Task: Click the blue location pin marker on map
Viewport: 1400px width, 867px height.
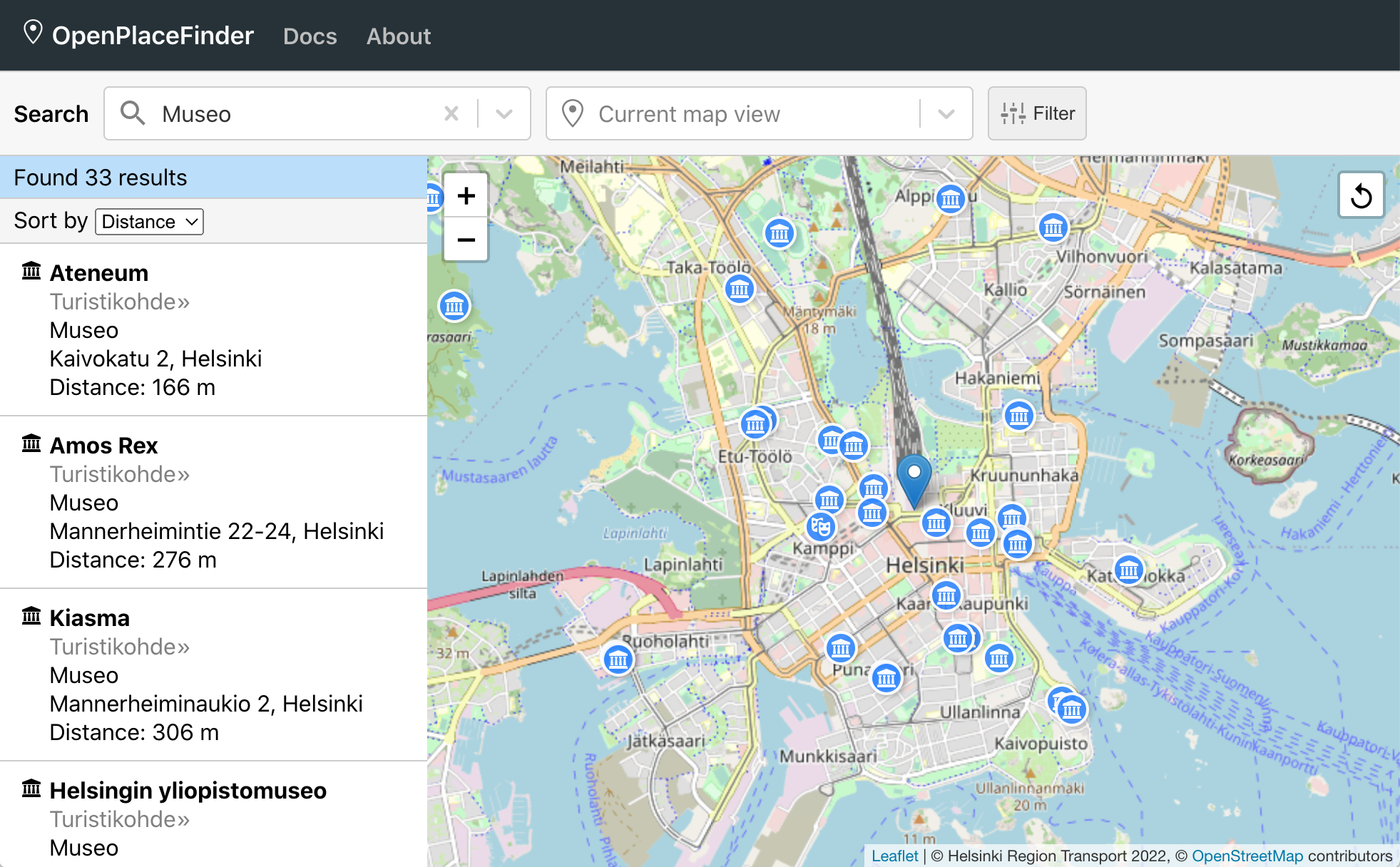Action: click(914, 482)
